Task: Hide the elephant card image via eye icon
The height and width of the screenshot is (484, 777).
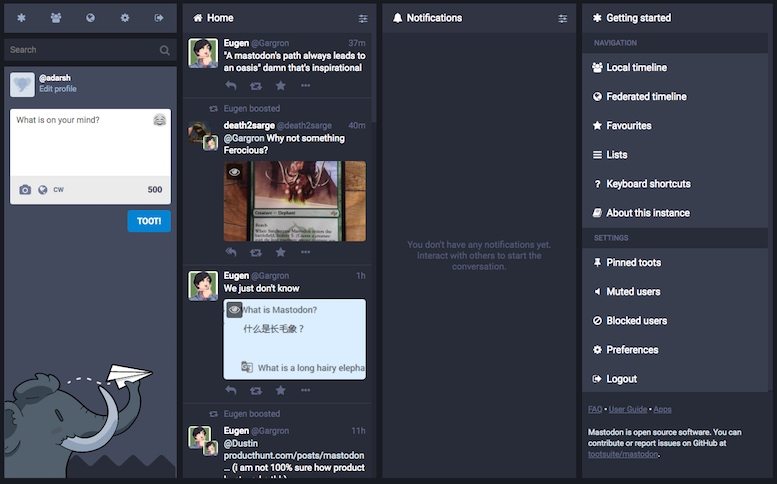Action: point(234,172)
